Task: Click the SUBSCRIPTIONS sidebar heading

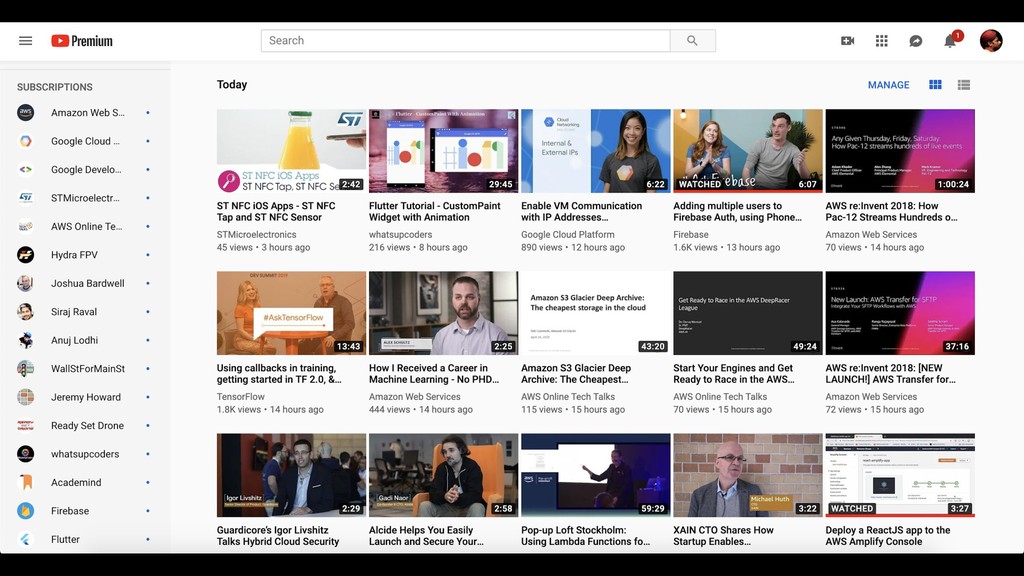Action: (x=55, y=87)
